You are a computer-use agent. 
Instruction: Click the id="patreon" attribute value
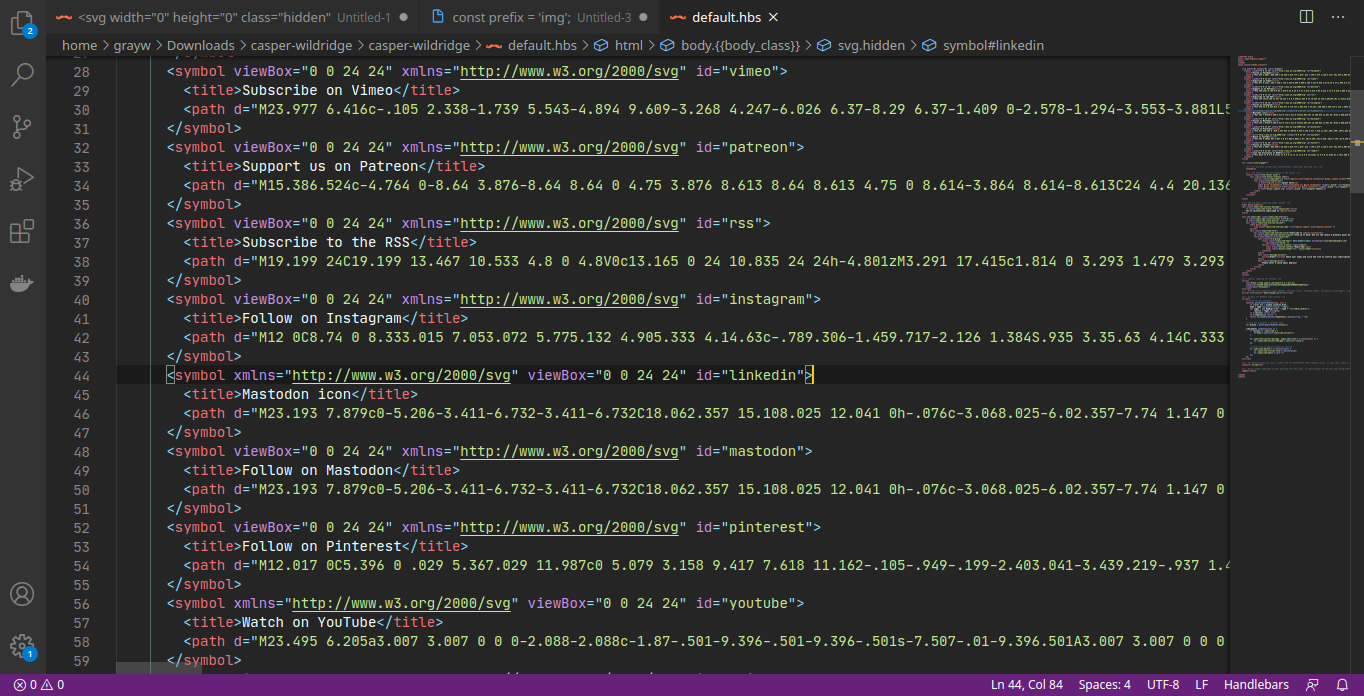coord(759,148)
